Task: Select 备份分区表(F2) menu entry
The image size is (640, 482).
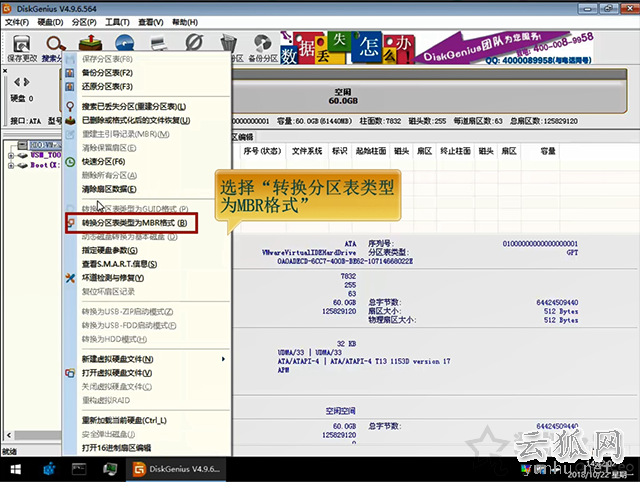Action: (107, 73)
